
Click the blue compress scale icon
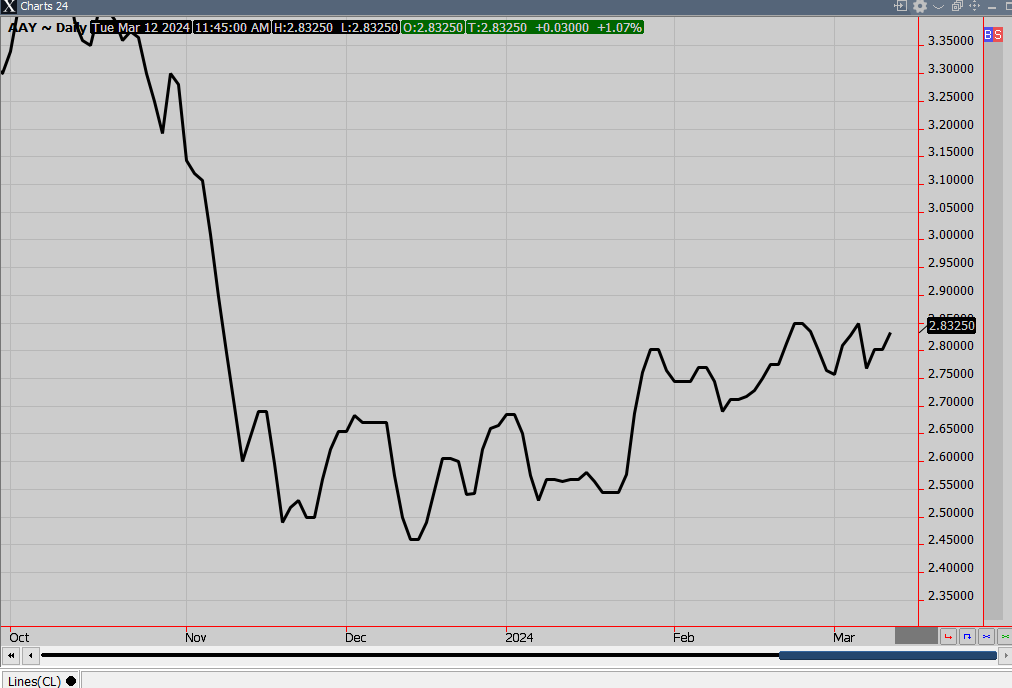pos(986,636)
